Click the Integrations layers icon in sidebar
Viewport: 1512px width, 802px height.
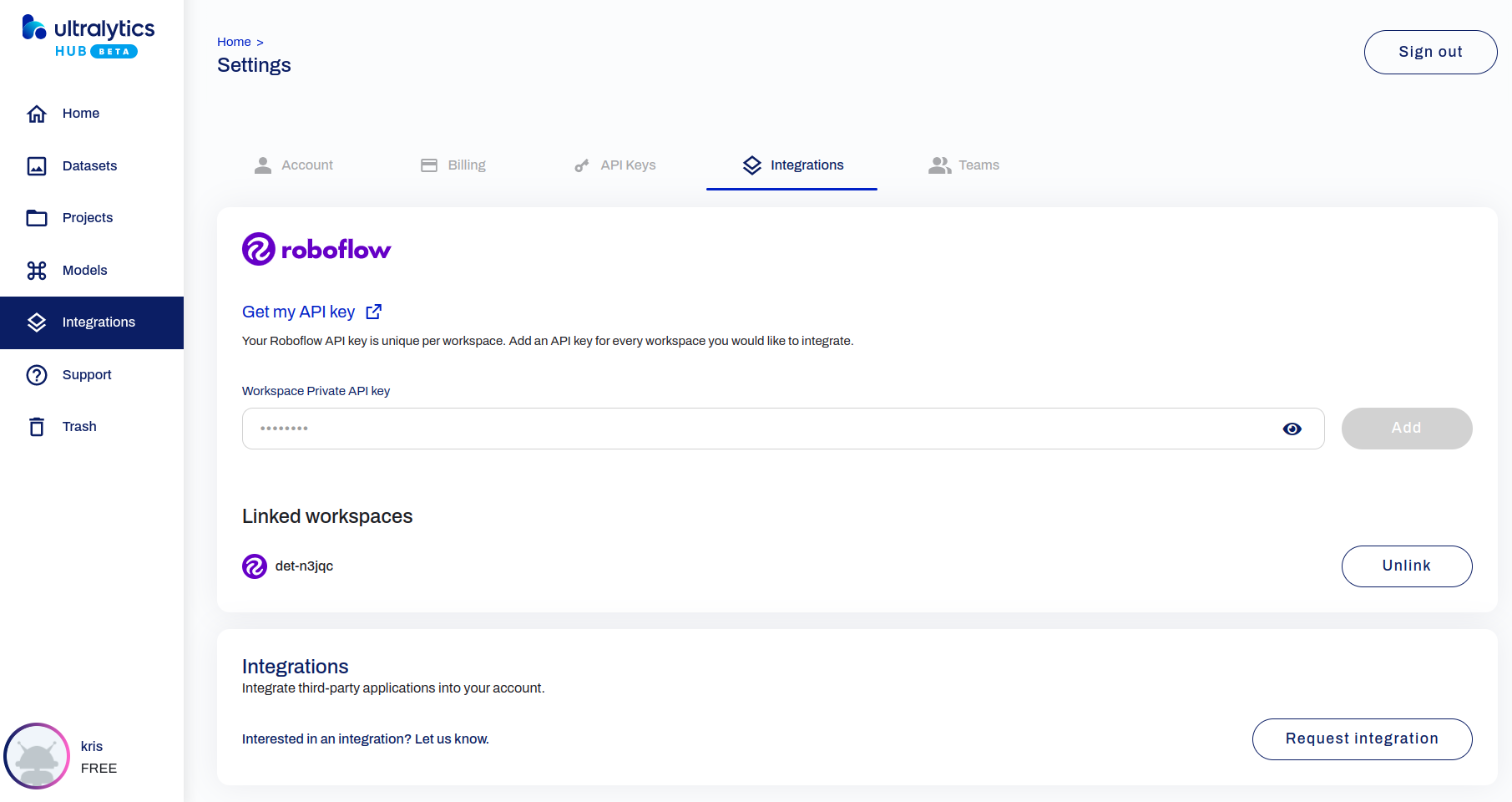coord(37,322)
